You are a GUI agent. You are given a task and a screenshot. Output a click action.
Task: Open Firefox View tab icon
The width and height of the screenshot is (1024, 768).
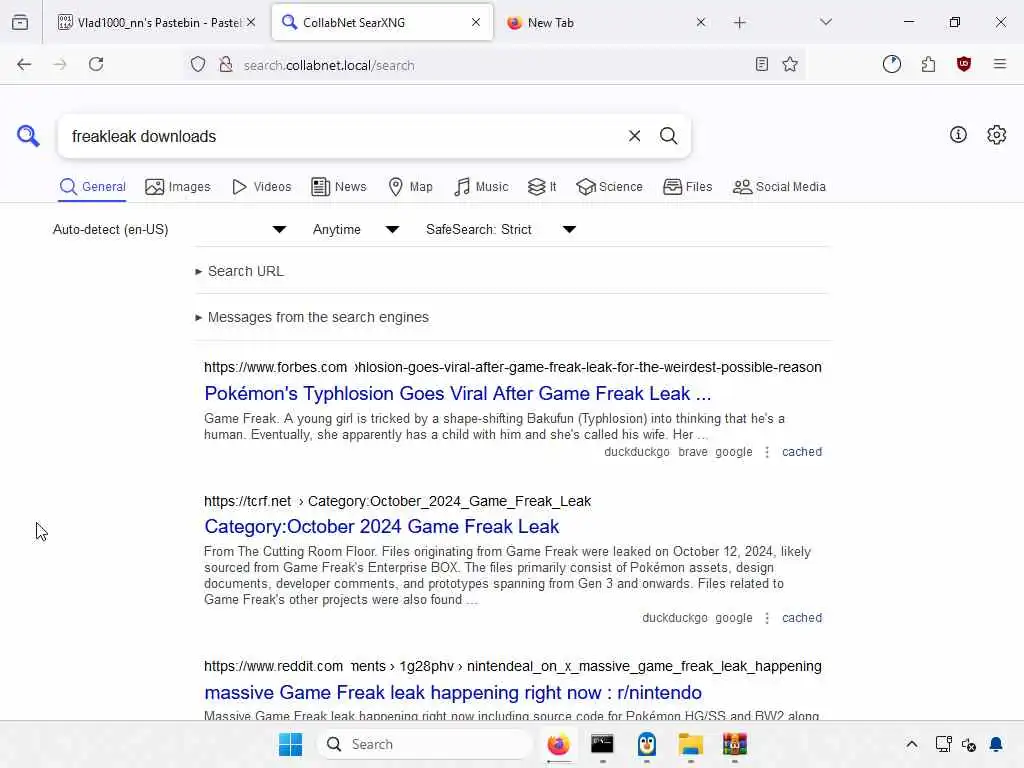point(20,22)
